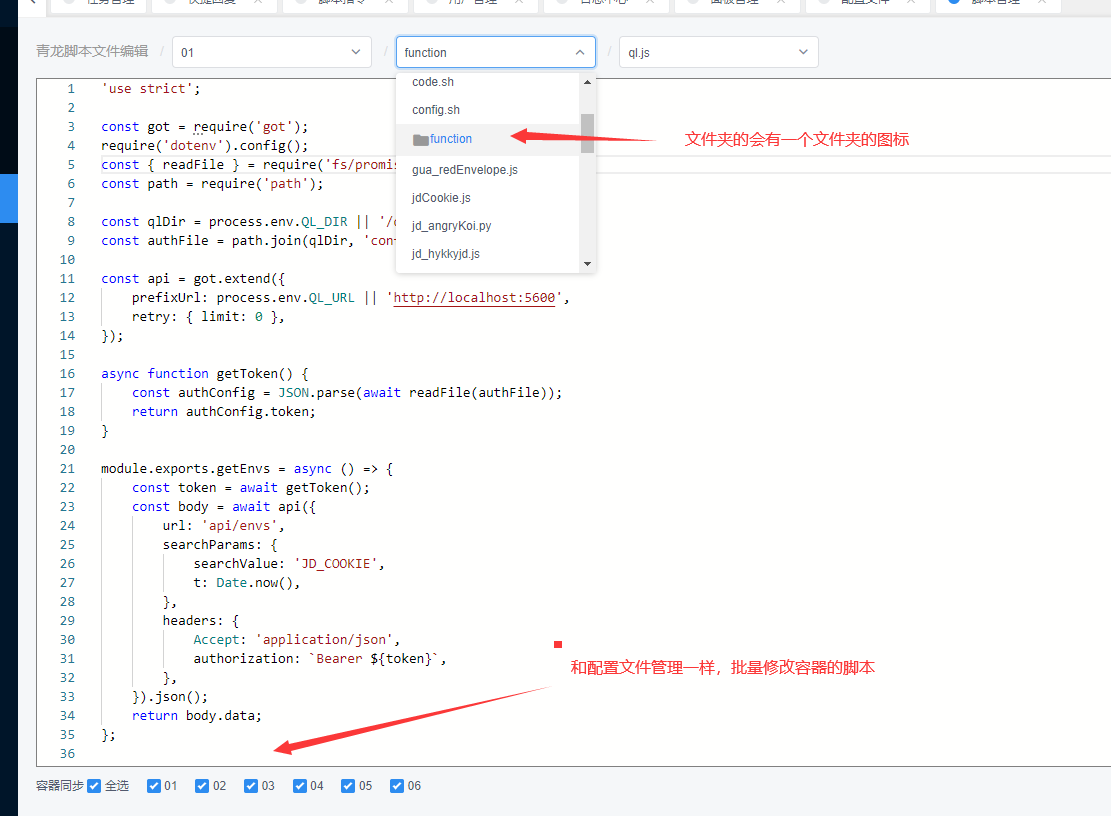This screenshot has width=1111, height=816.
Task: Click line number 20 in gutter
Action: pyautogui.click(x=67, y=450)
